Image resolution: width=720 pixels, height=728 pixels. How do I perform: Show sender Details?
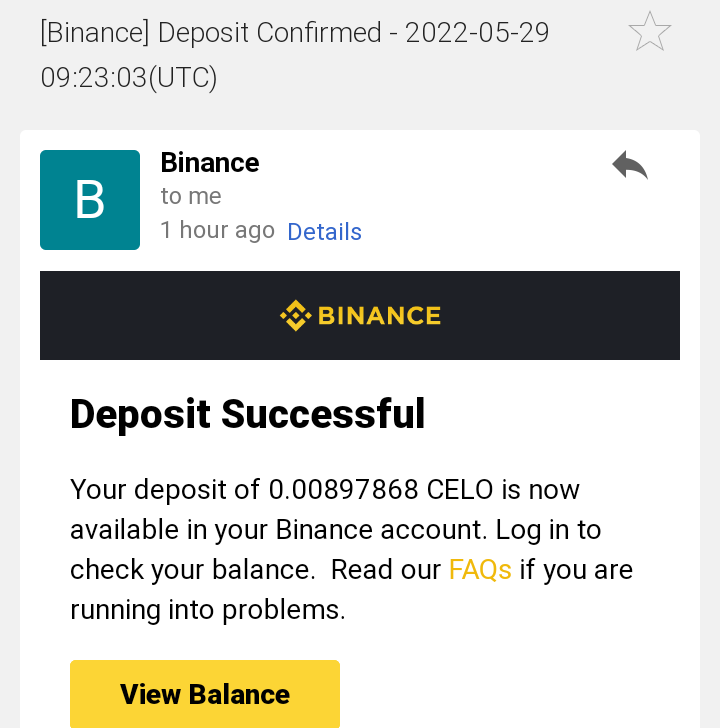pos(324,232)
